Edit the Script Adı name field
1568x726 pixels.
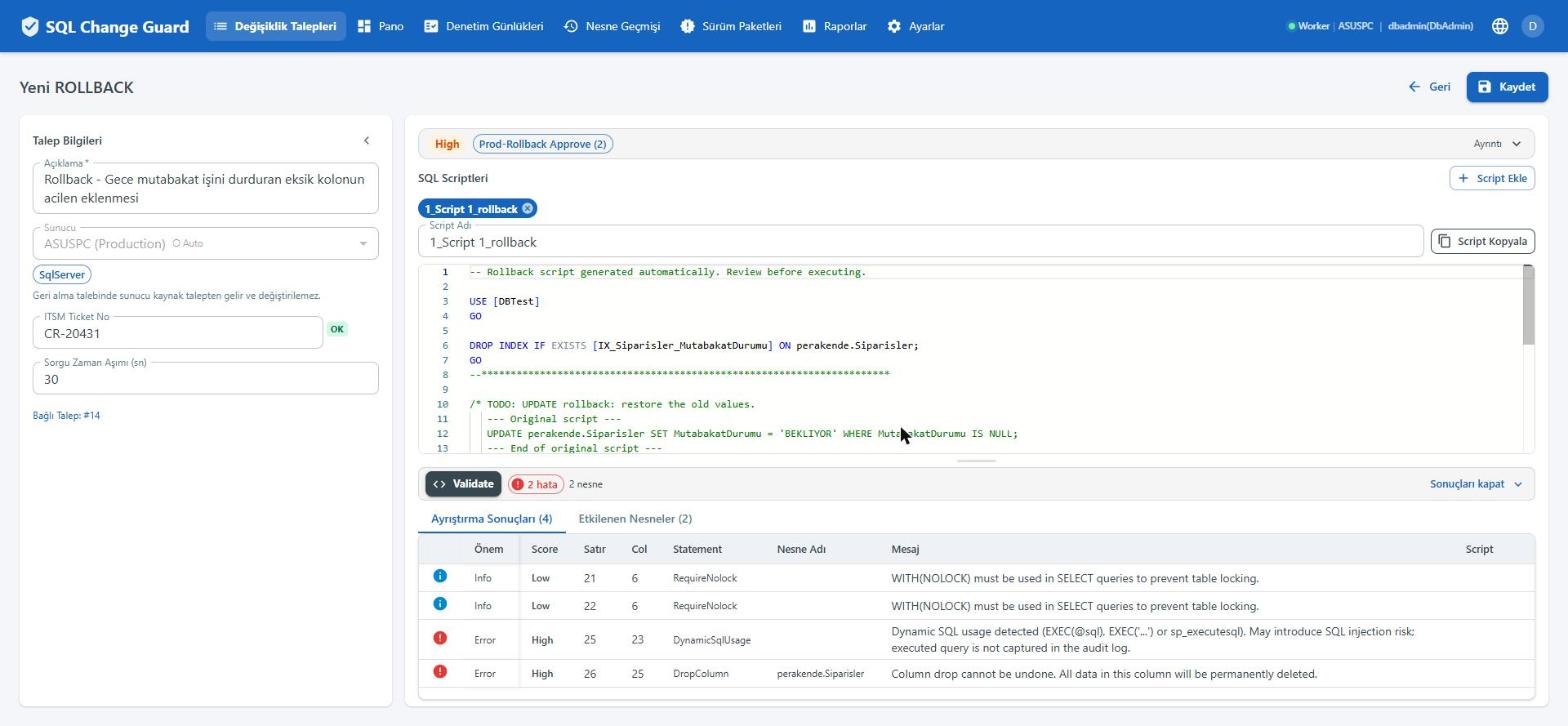(921, 242)
